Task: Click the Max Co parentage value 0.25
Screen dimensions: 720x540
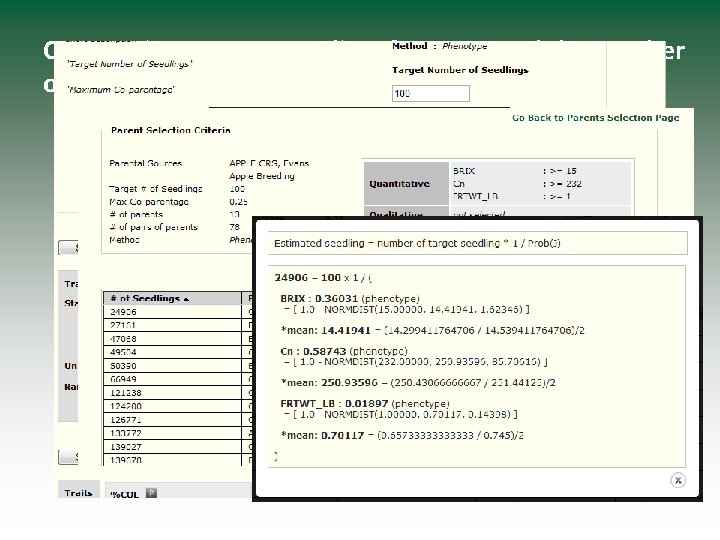Action: pos(238,202)
